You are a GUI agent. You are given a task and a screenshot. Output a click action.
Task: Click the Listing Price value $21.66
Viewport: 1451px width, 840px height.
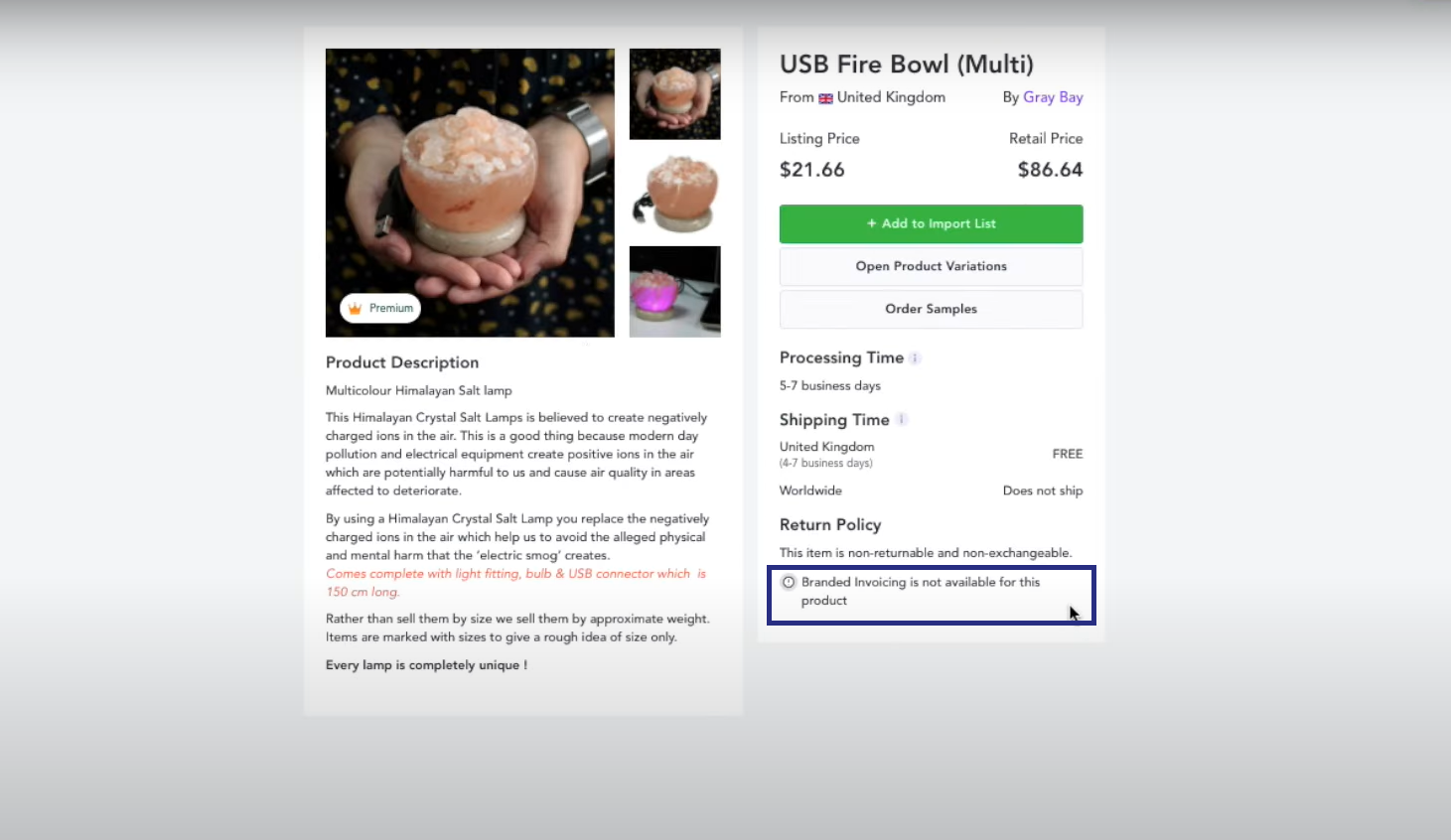[x=812, y=170]
